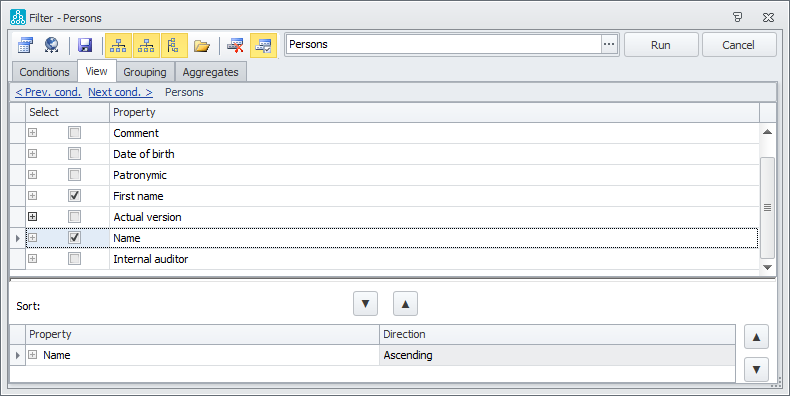
Task: Open the Aggregates tab
Action: [x=211, y=72]
